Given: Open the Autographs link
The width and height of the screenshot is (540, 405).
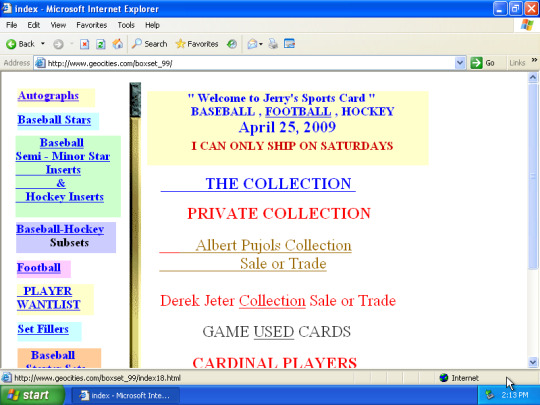Looking at the screenshot, I should tap(48, 95).
